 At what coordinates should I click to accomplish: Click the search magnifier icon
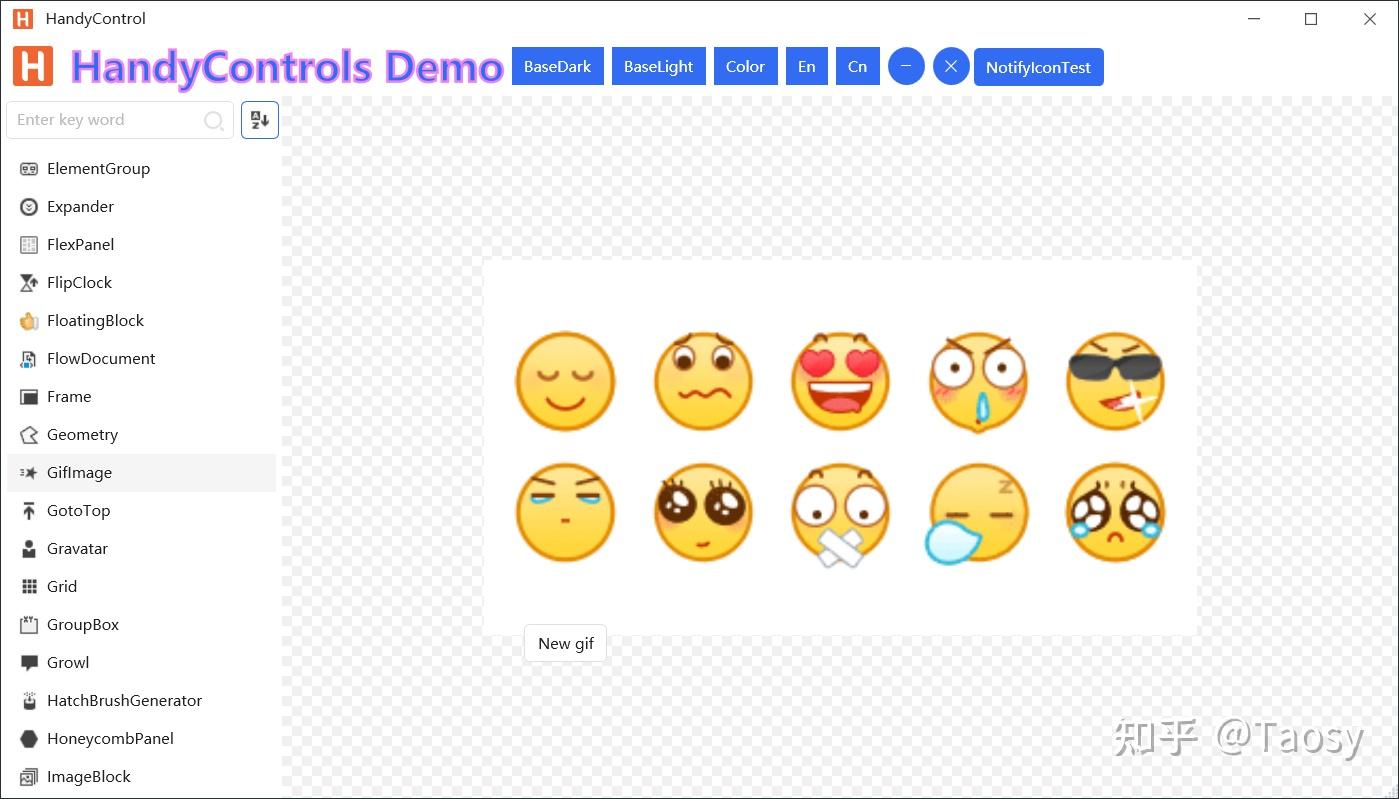pyautogui.click(x=213, y=121)
